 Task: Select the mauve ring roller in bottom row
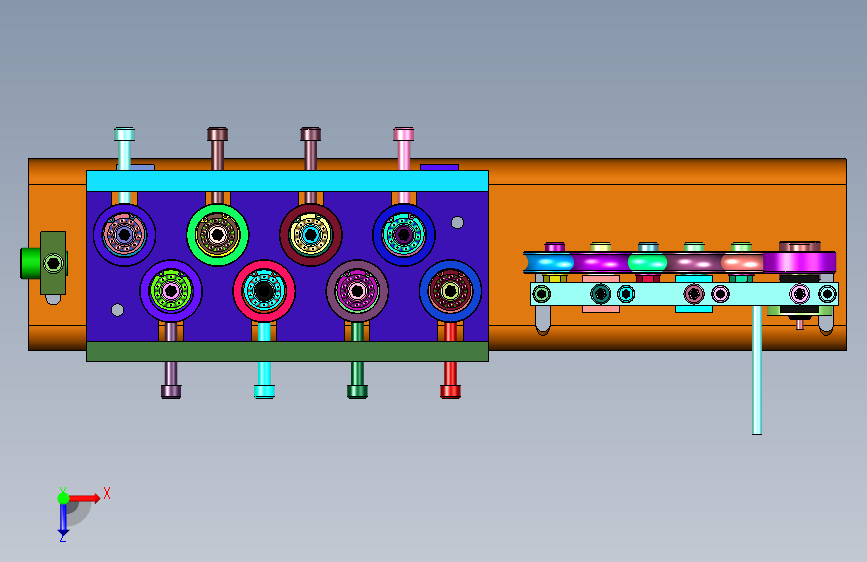coord(357,290)
